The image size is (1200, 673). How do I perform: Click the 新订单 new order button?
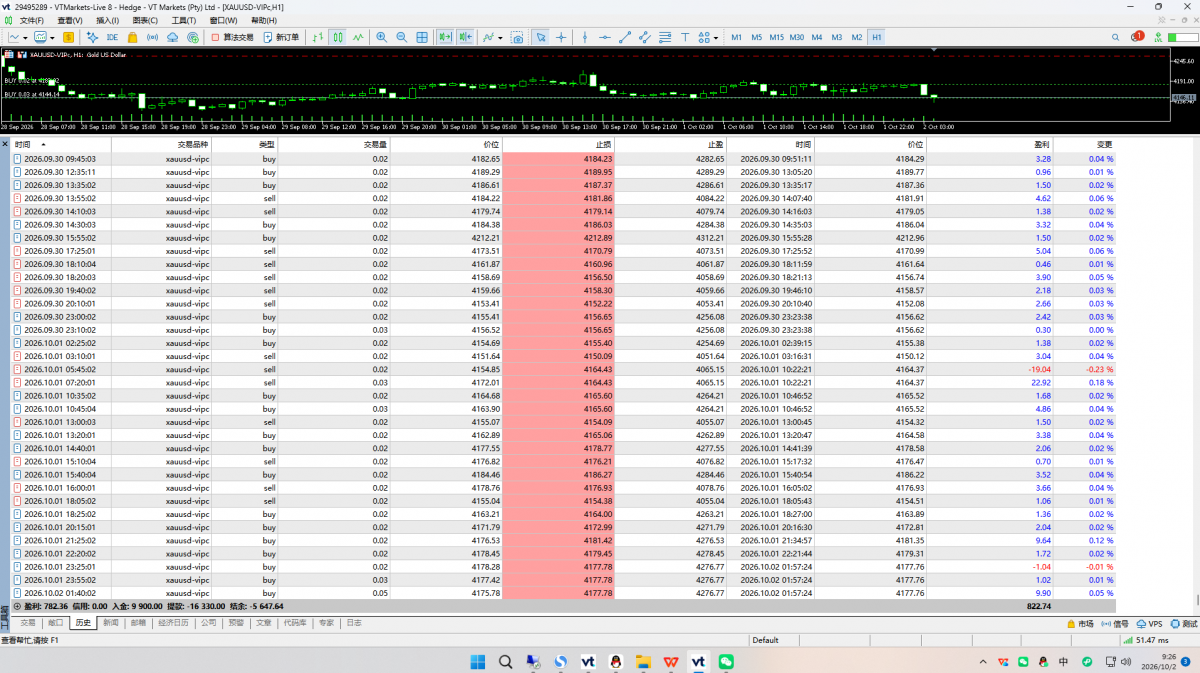pyautogui.click(x=281, y=37)
